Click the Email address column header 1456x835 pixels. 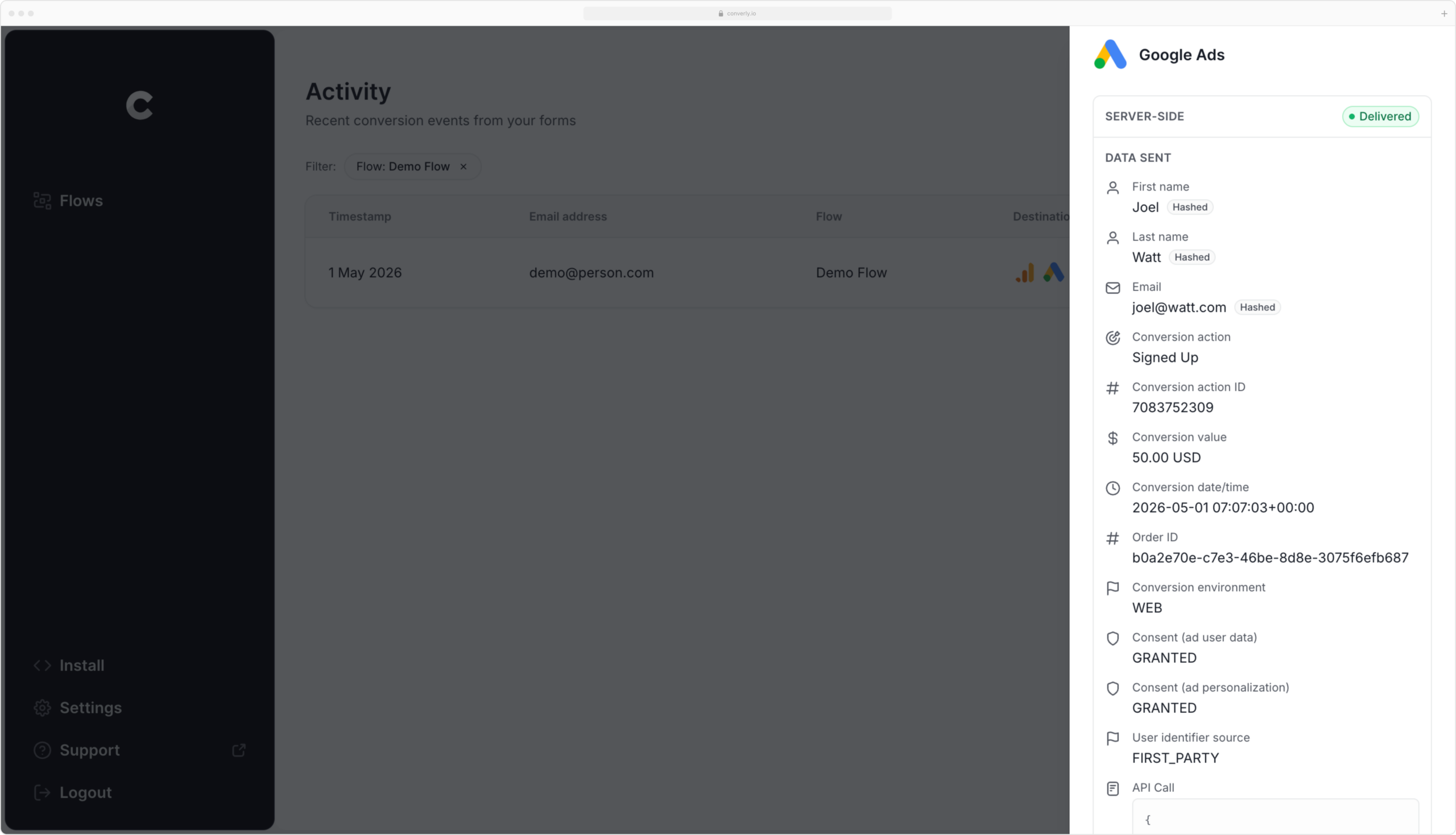pyautogui.click(x=568, y=216)
